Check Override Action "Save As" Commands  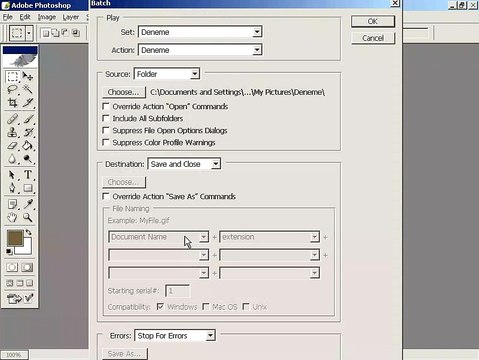point(106,196)
